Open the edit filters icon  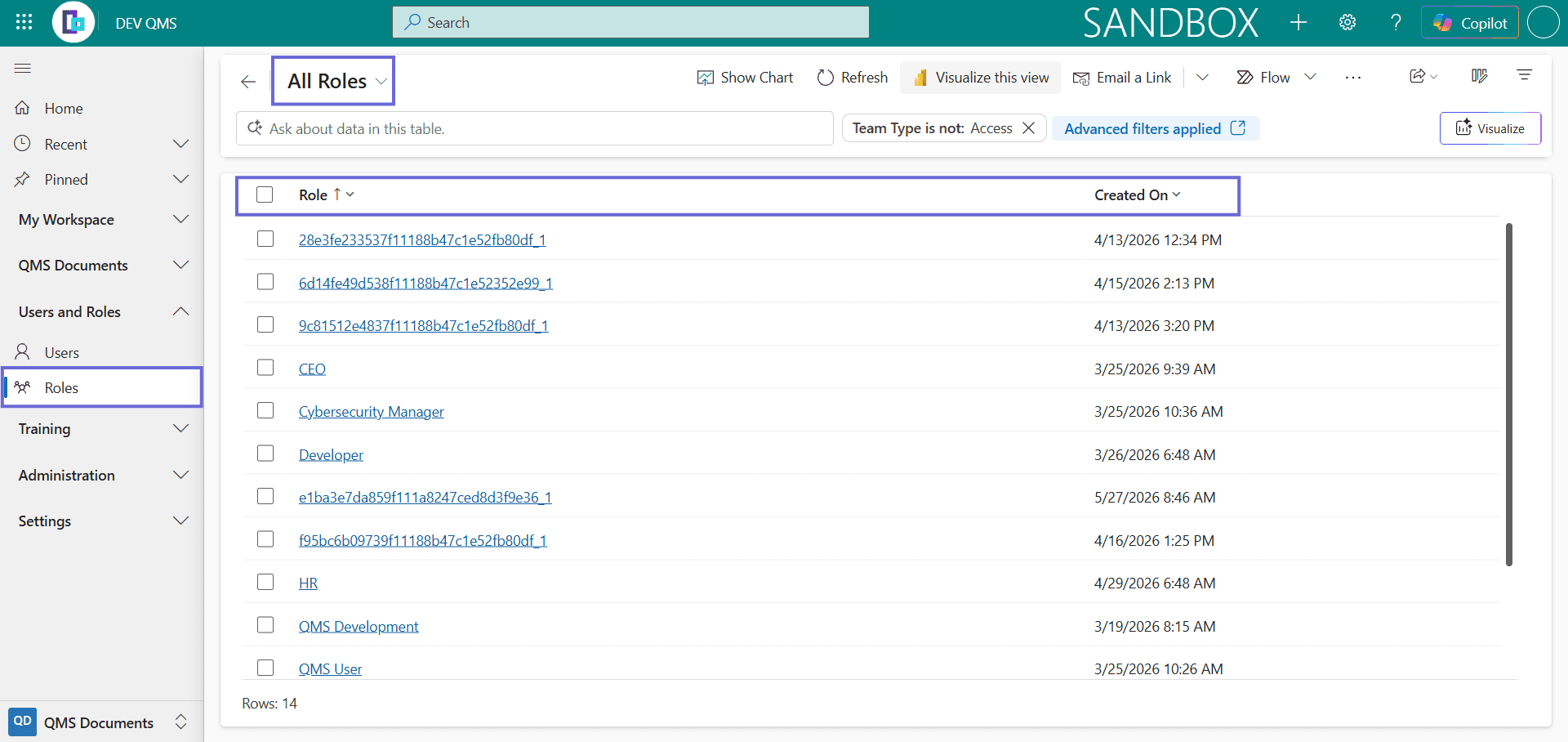[1524, 75]
